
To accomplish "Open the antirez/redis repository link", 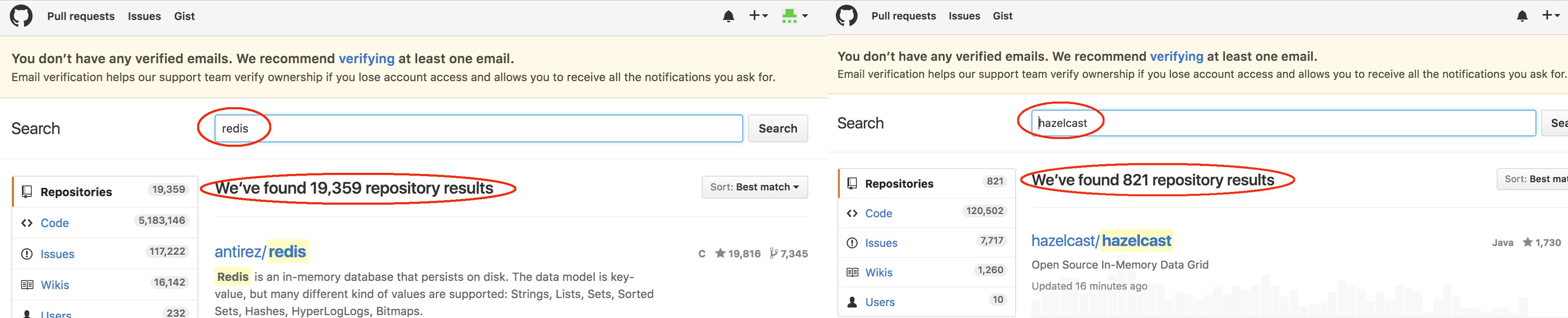I will [261, 252].
